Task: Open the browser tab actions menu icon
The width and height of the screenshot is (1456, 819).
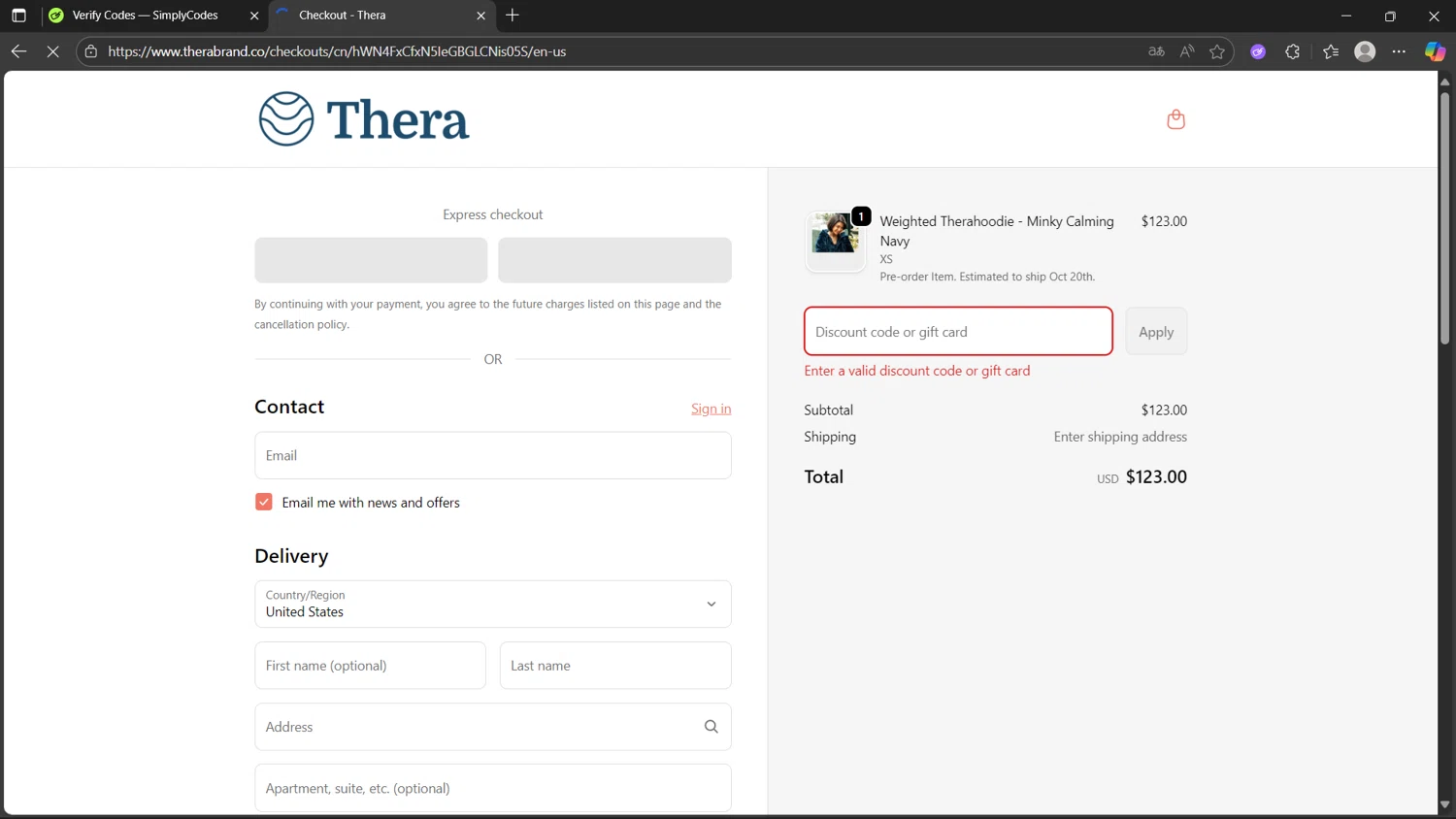Action: coord(18,16)
